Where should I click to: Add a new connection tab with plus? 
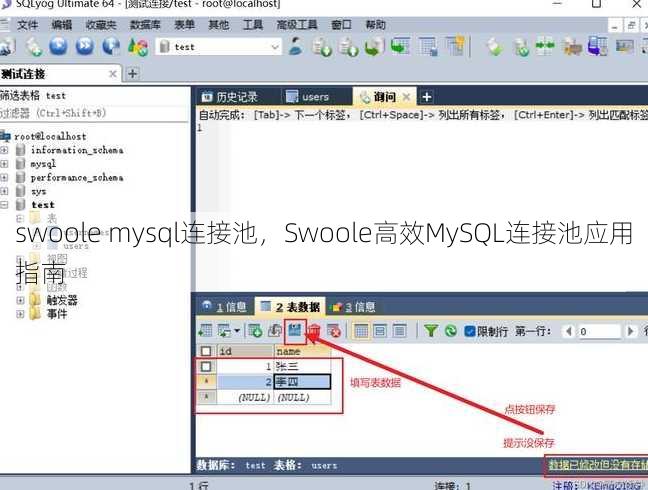pyautogui.click(x=132, y=74)
